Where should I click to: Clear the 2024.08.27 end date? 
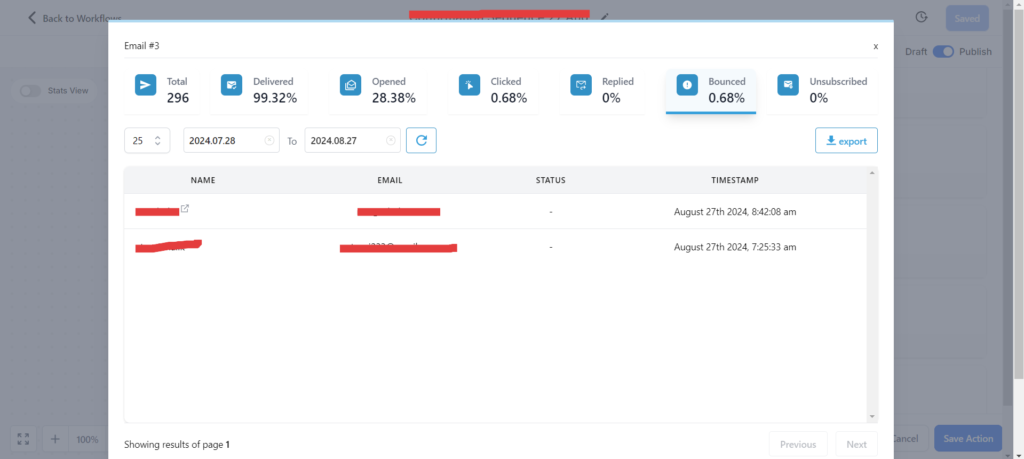pos(391,140)
